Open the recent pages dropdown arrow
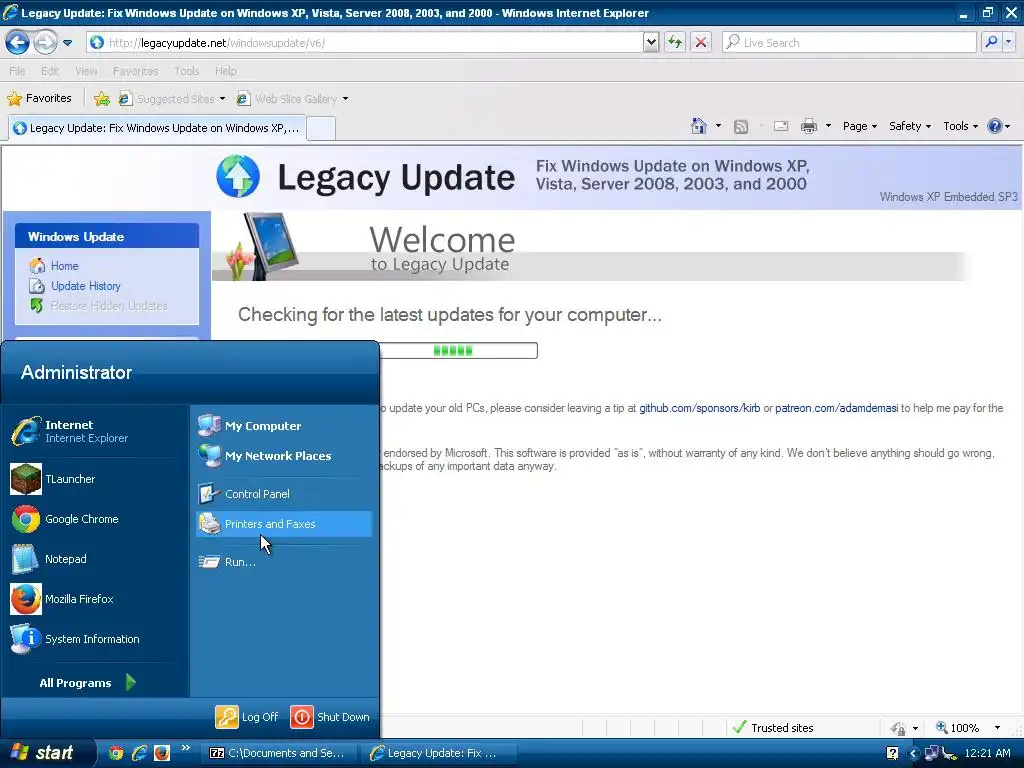The height and width of the screenshot is (768, 1024). click(x=67, y=43)
